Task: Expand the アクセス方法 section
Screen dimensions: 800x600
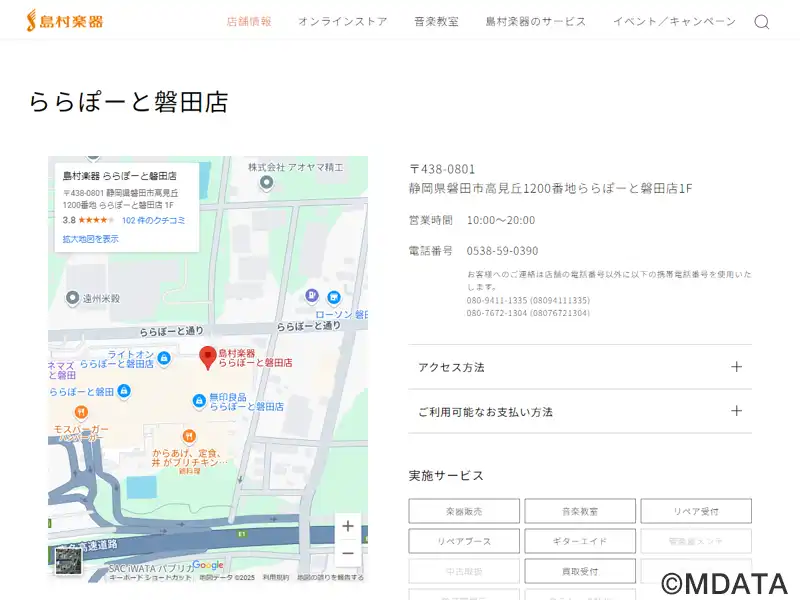Action: 580,367
